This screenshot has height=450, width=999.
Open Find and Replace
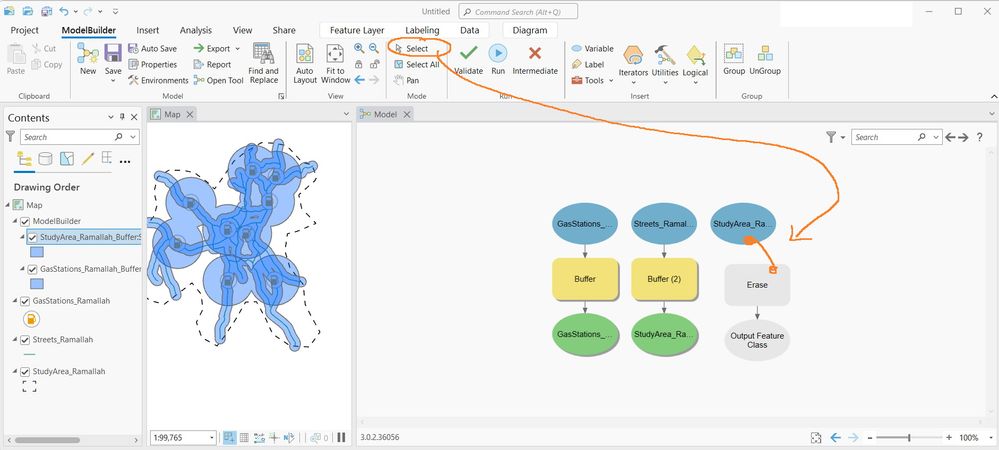(x=263, y=63)
